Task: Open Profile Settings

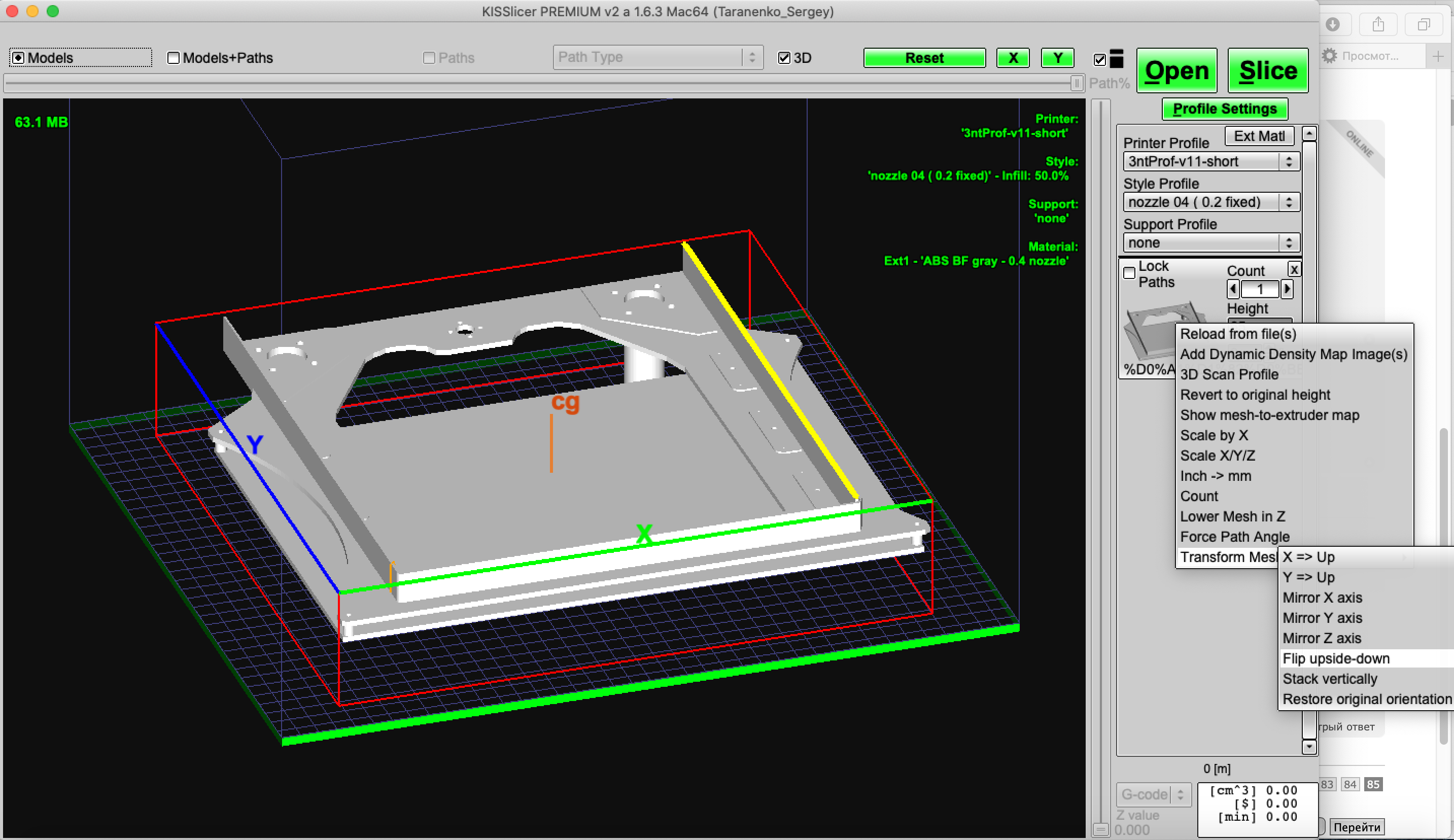Action: (1224, 109)
